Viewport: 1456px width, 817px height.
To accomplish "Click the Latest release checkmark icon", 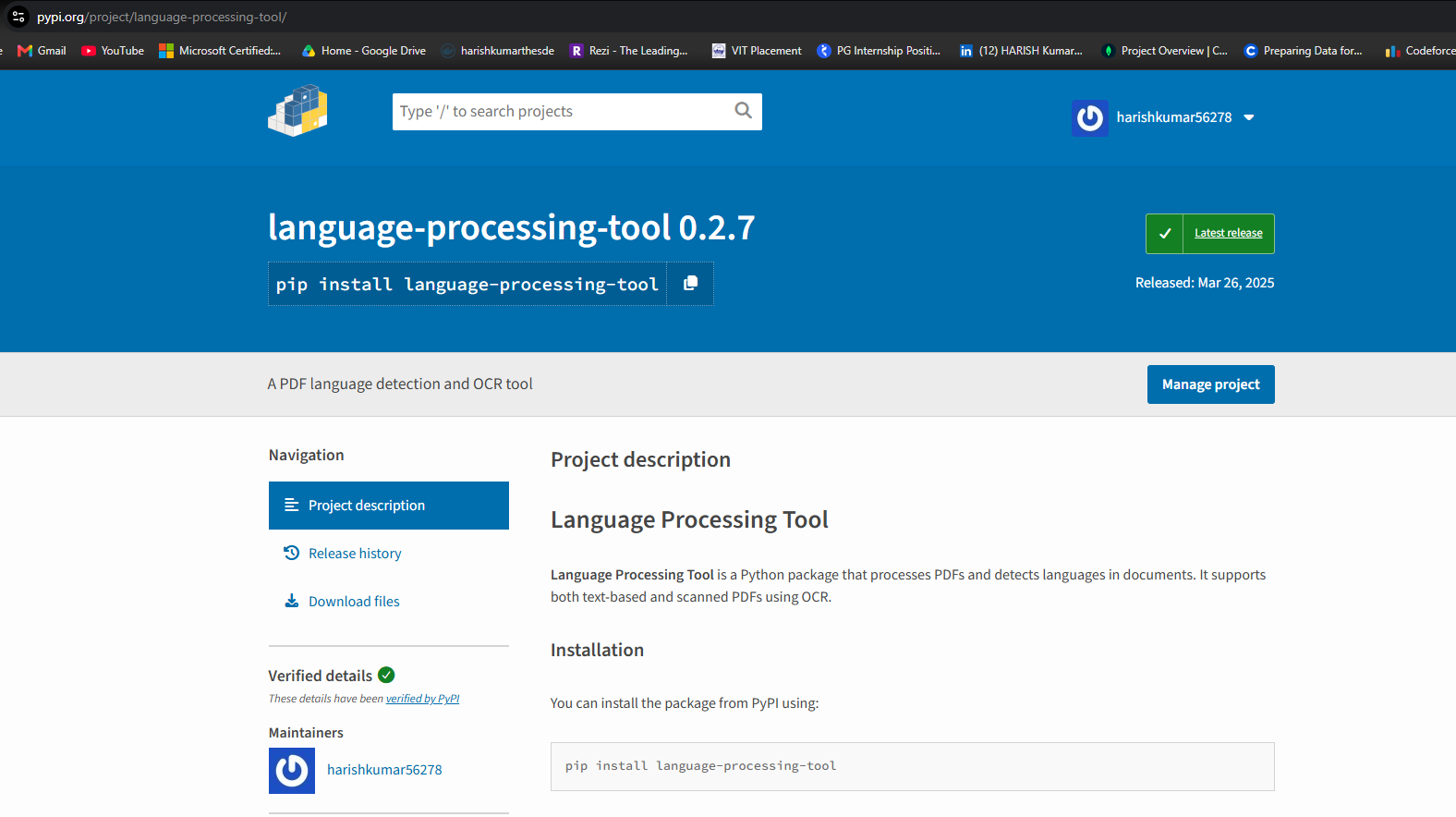I will coord(1165,234).
